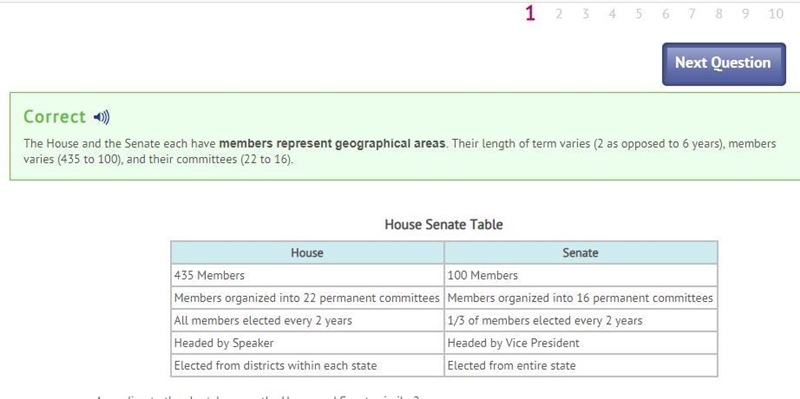The height and width of the screenshot is (399, 800).
Task: Click the 'Senate' column header
Action: click(x=581, y=253)
